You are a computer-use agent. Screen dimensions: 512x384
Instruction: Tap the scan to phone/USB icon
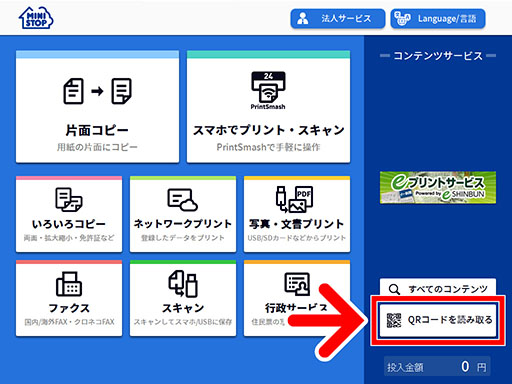pos(183,284)
